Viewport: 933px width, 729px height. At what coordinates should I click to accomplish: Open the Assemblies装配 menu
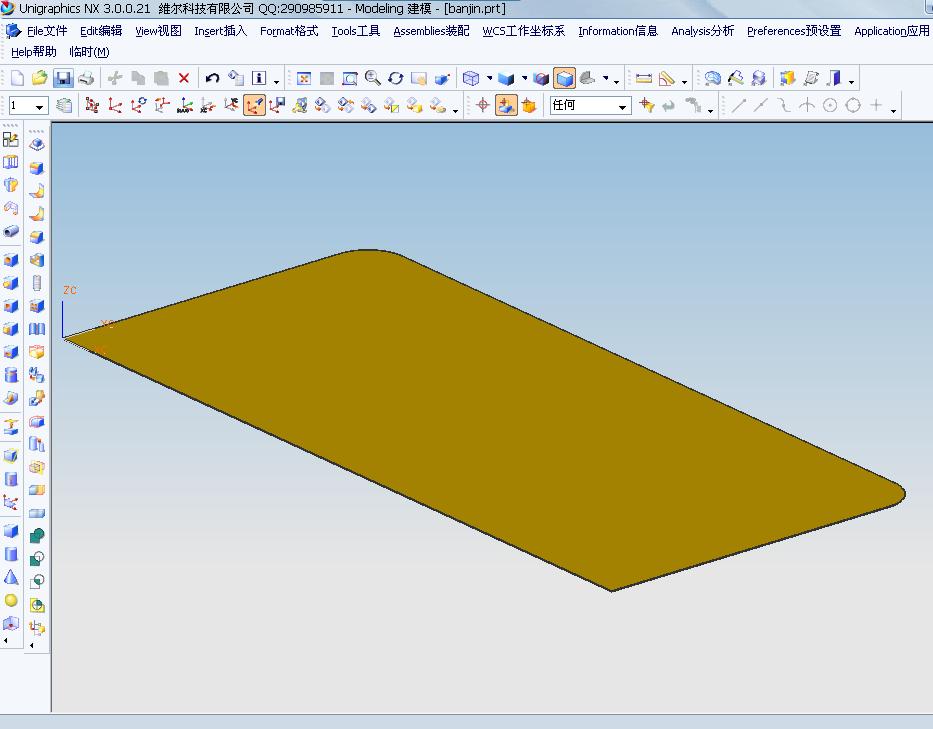point(431,31)
